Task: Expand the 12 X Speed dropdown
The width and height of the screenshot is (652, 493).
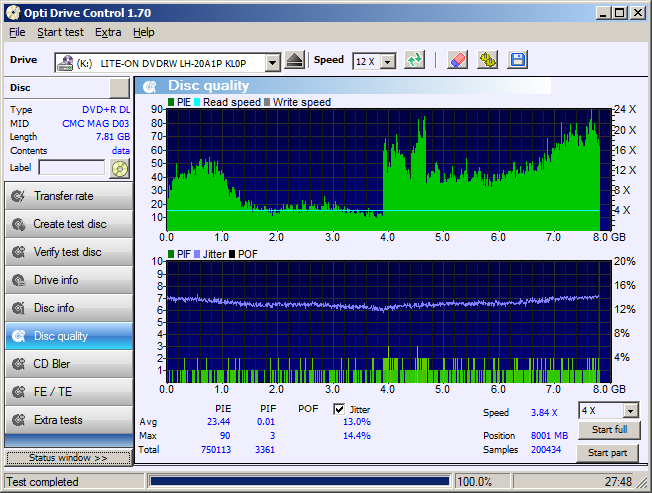Action: click(388, 62)
